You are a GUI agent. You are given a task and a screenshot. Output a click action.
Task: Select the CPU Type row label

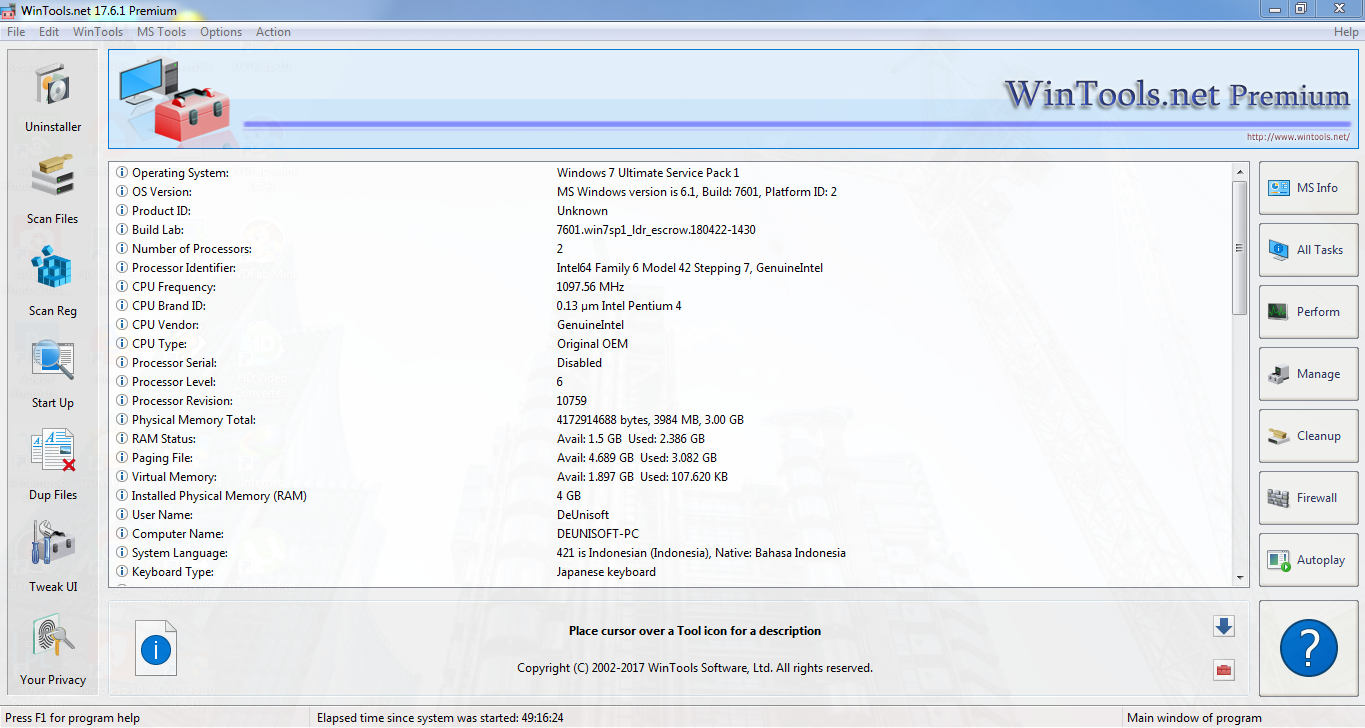click(159, 344)
